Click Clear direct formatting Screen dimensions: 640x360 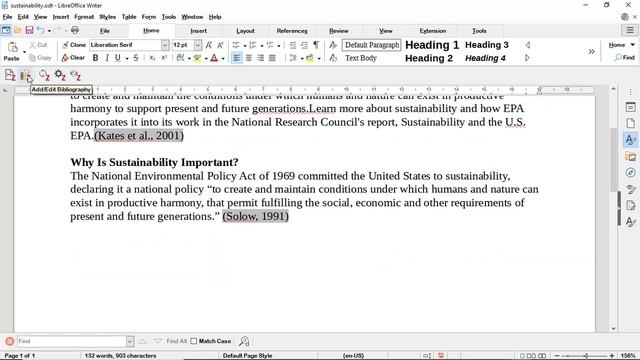pyautogui.click(x=73, y=58)
